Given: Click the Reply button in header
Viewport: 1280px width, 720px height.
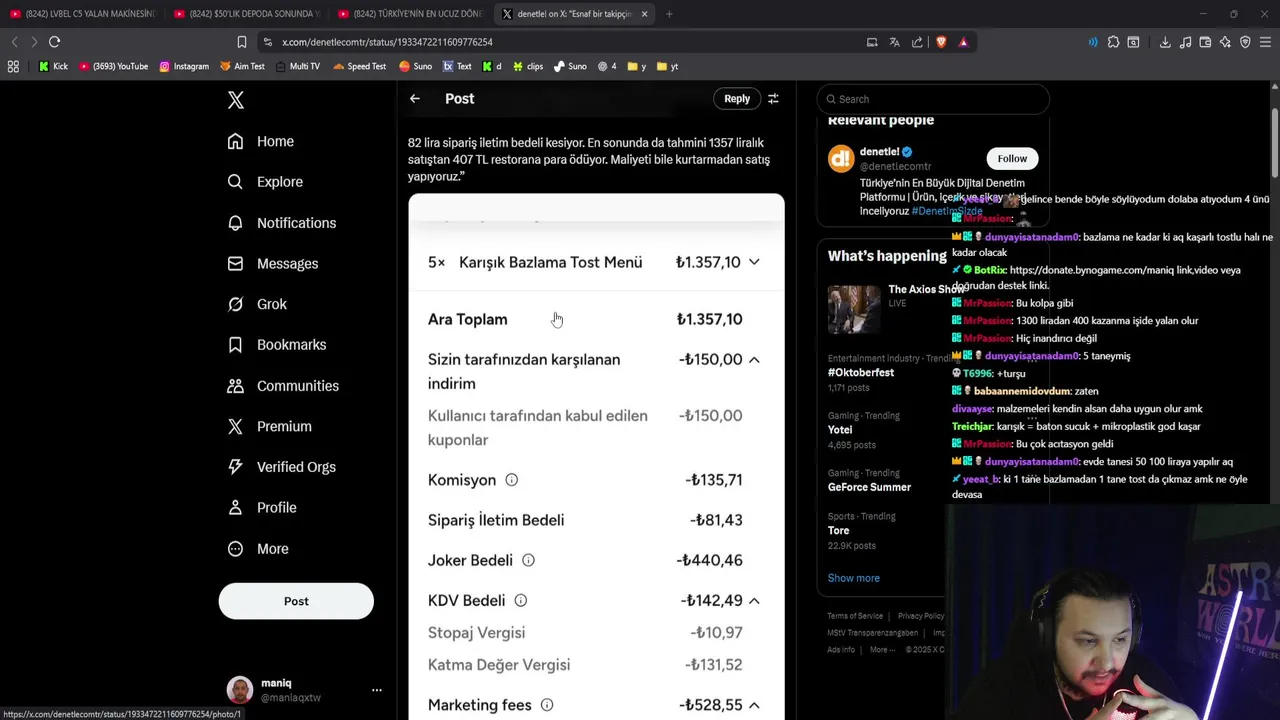Looking at the screenshot, I should click(737, 99).
